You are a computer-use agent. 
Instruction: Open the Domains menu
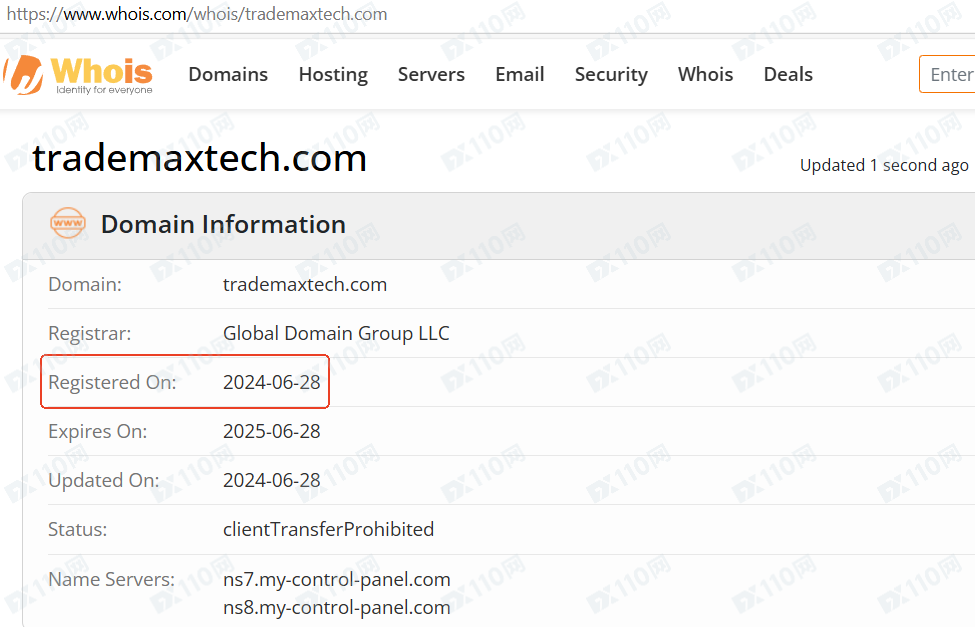click(x=228, y=75)
